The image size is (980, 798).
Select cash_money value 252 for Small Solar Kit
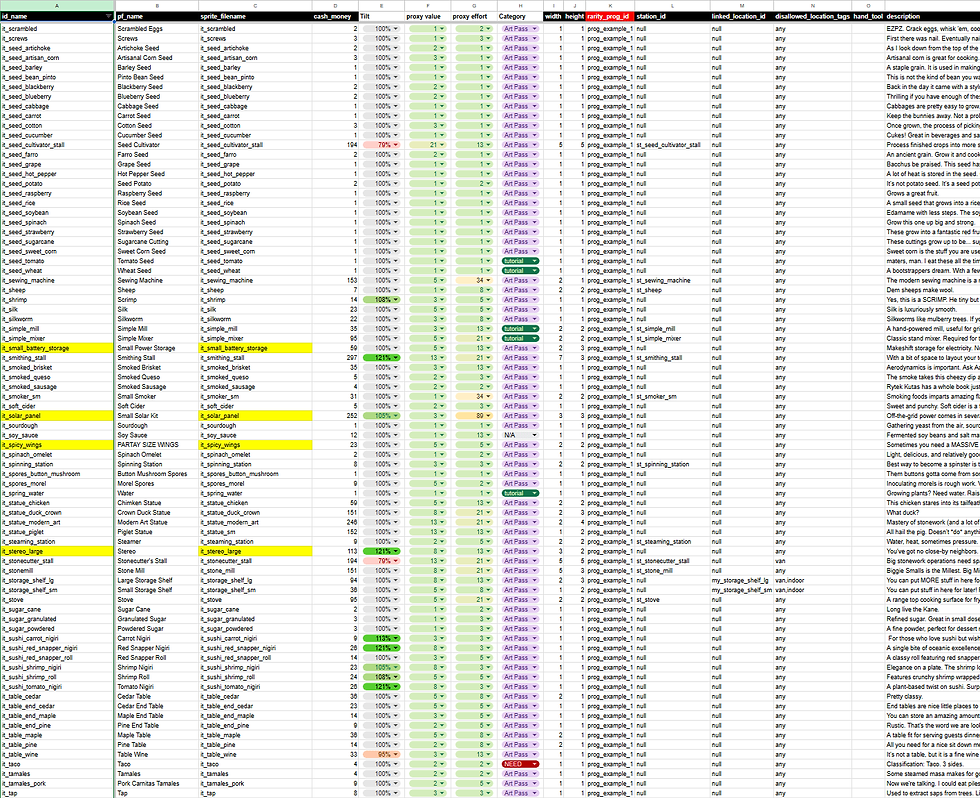pos(335,416)
